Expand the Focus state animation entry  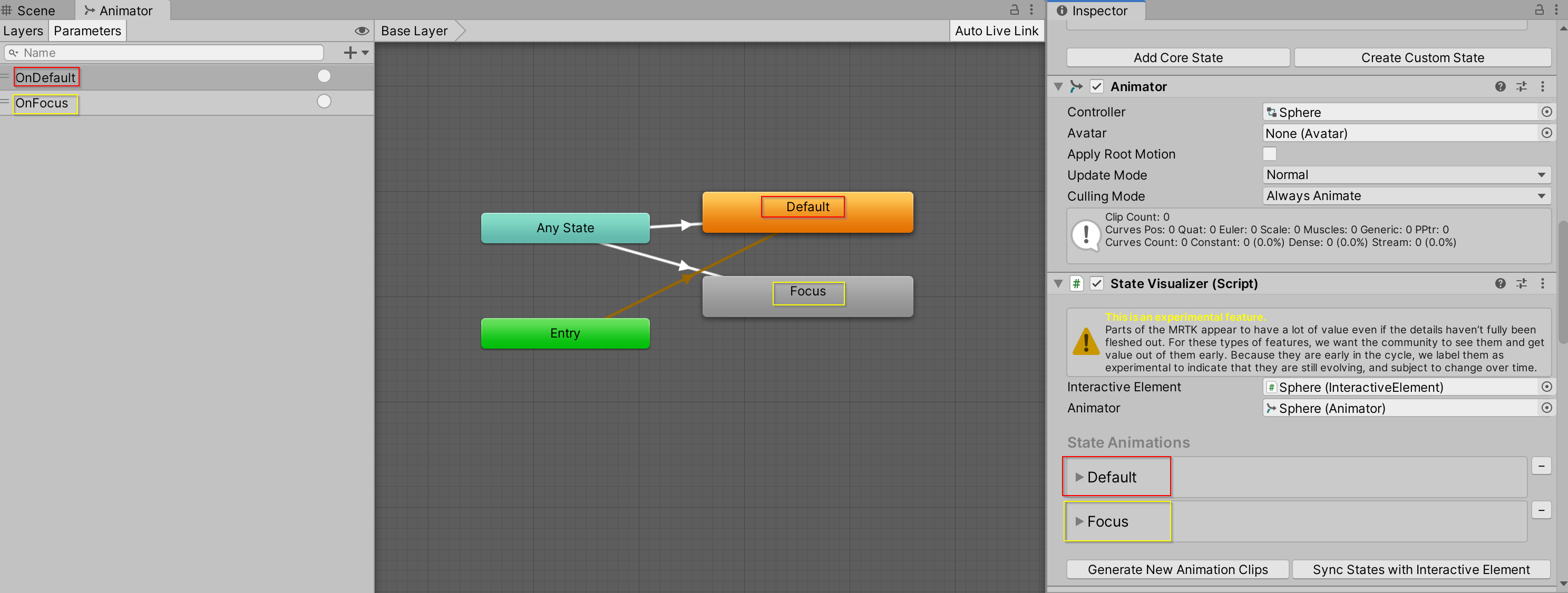tap(1079, 521)
